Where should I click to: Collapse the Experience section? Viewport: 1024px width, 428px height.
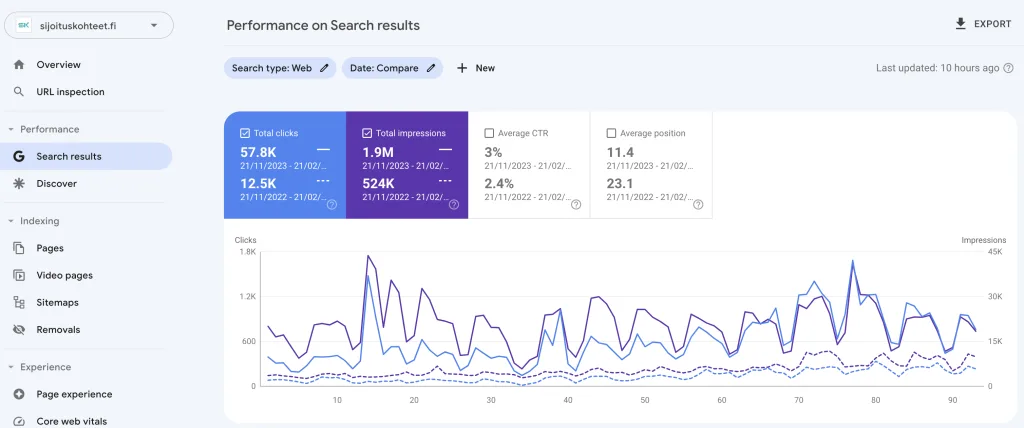pos(11,367)
